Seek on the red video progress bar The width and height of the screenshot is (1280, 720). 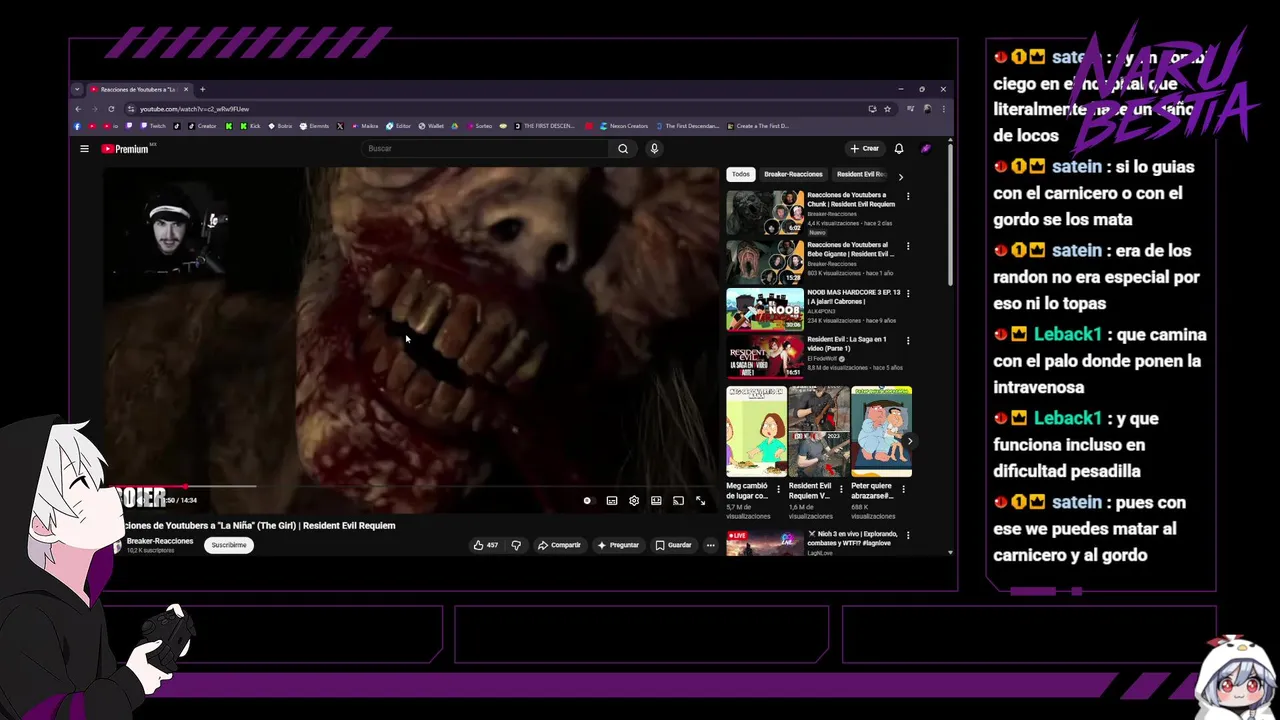click(410, 487)
